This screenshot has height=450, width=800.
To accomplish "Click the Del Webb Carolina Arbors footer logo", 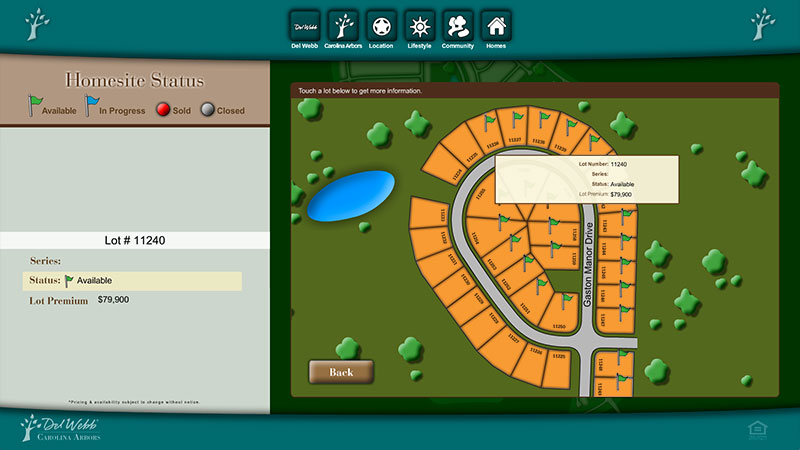I will tap(60, 427).
